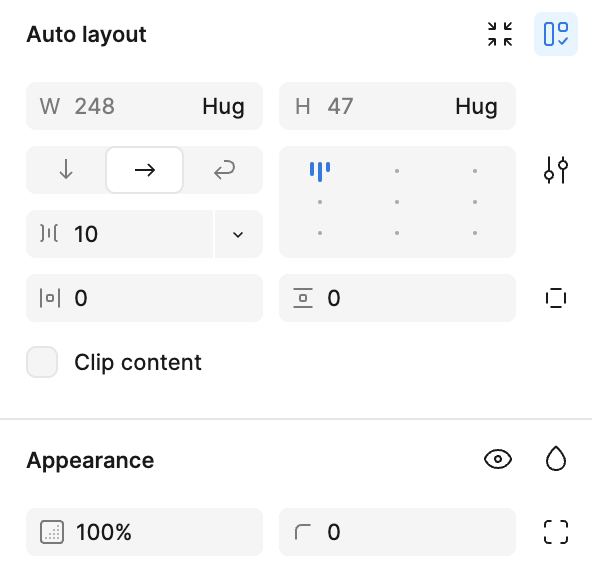Open the gap spacing dropdown chevron
The height and width of the screenshot is (570, 592).
coord(238,234)
